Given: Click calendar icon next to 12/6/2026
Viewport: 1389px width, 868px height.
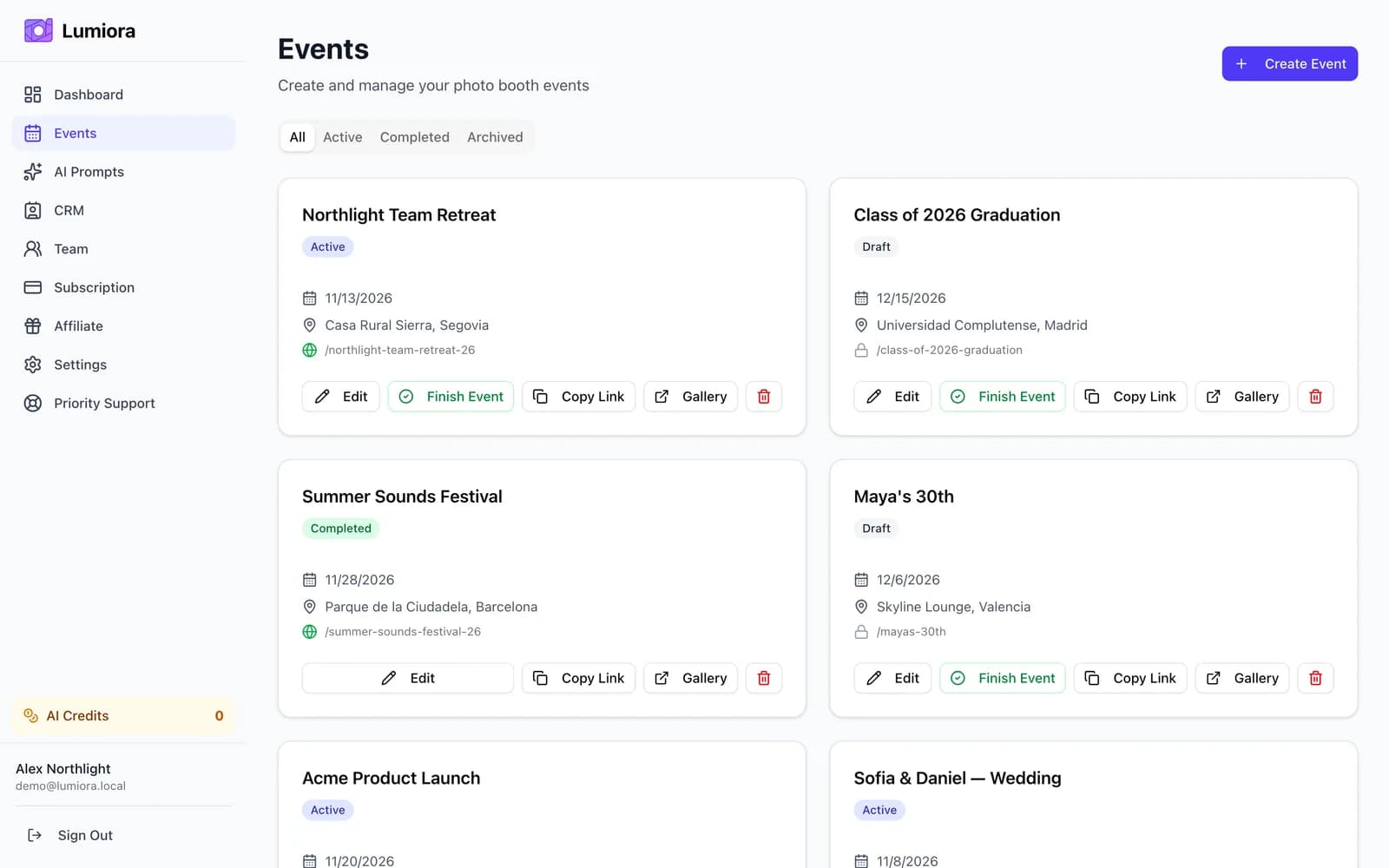Looking at the screenshot, I should click(x=861, y=580).
